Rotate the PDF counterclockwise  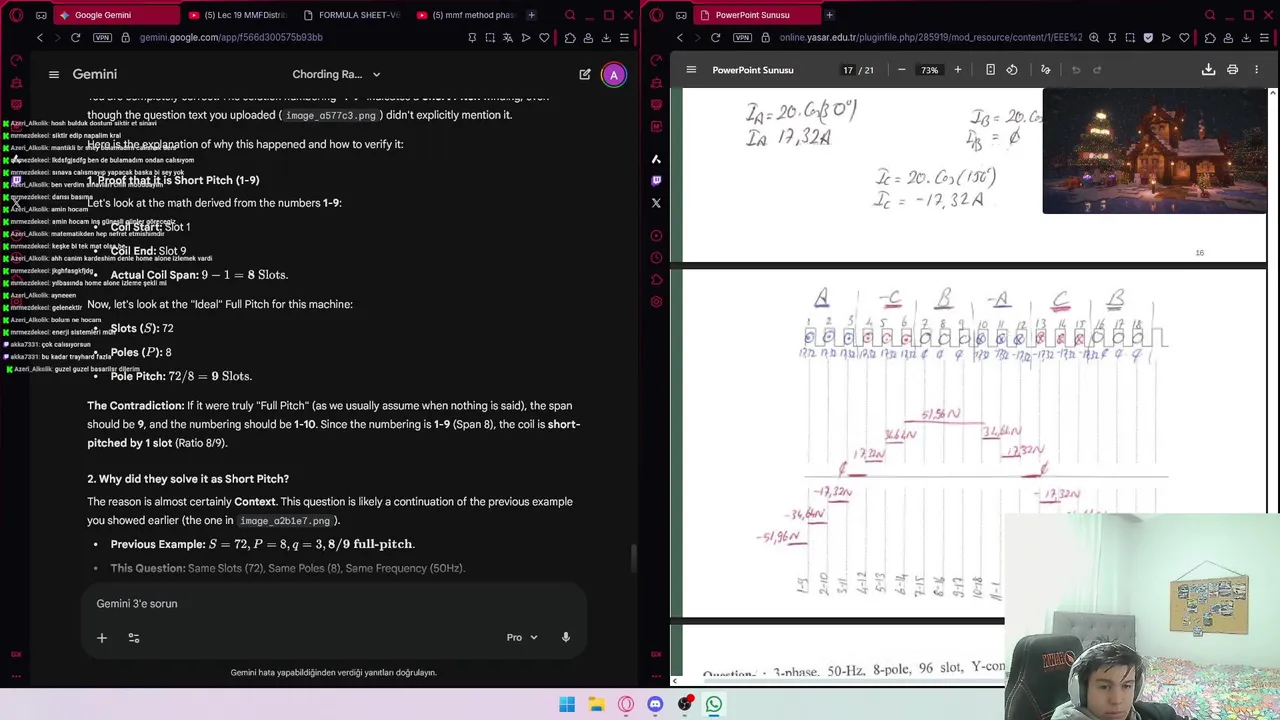click(x=1012, y=70)
